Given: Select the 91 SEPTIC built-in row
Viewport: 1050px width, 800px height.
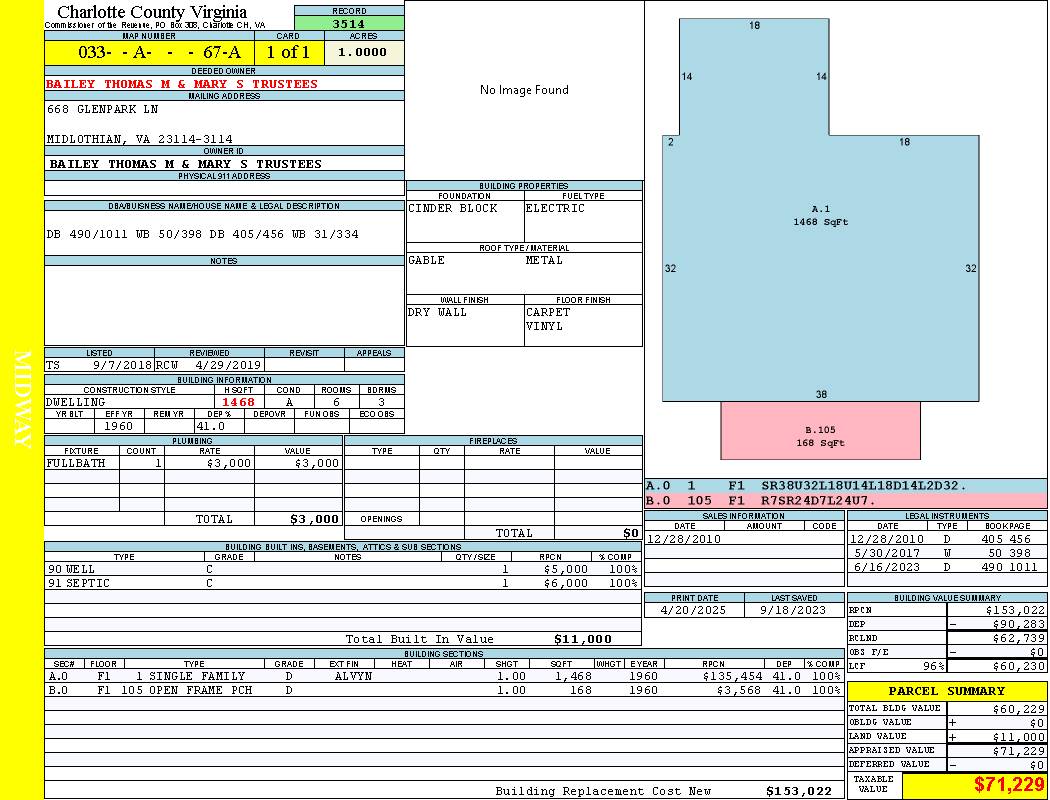Looking at the screenshot, I should 340,583.
